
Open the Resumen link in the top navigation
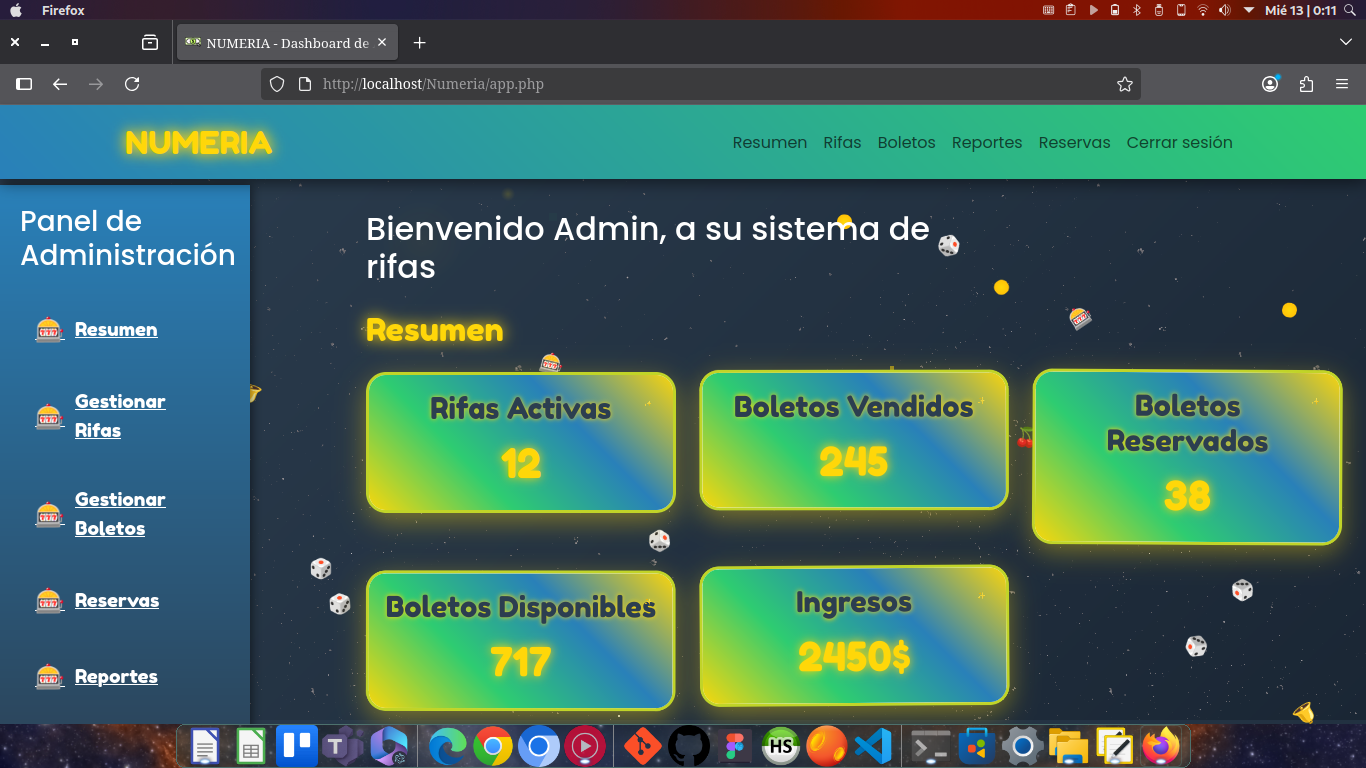pos(769,142)
